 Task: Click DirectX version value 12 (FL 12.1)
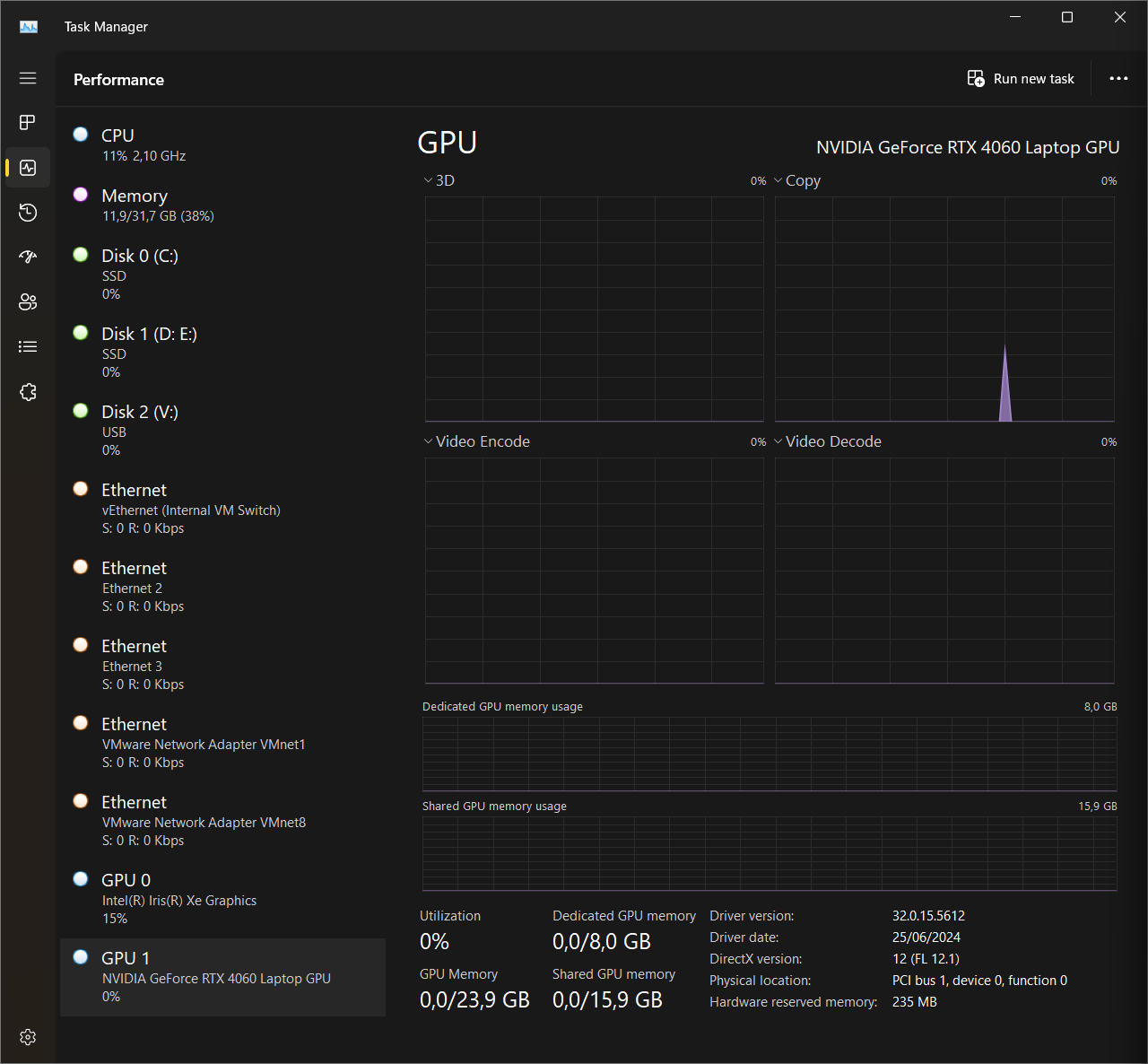(x=926, y=959)
